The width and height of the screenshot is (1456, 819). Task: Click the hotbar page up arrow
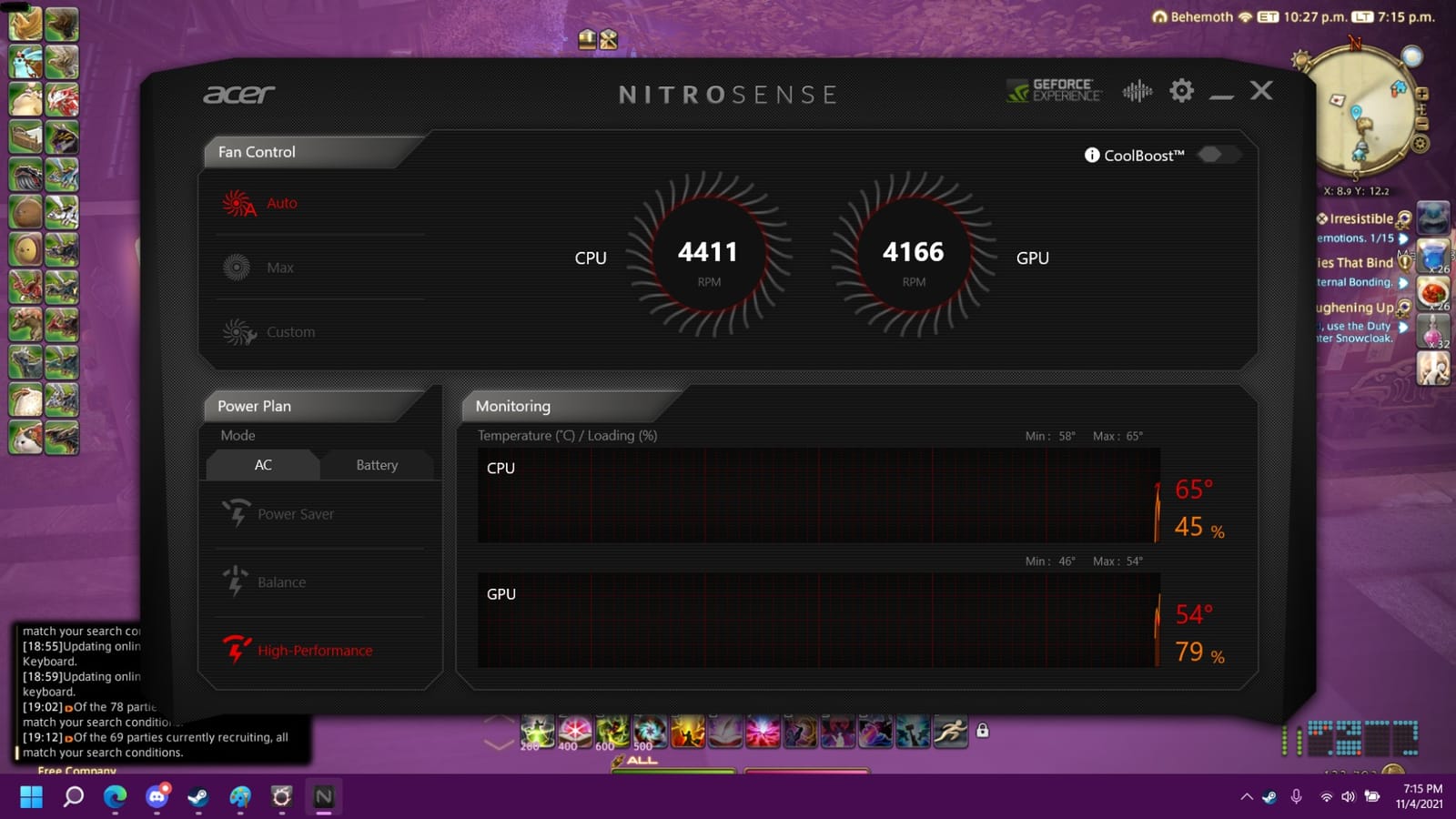498,720
